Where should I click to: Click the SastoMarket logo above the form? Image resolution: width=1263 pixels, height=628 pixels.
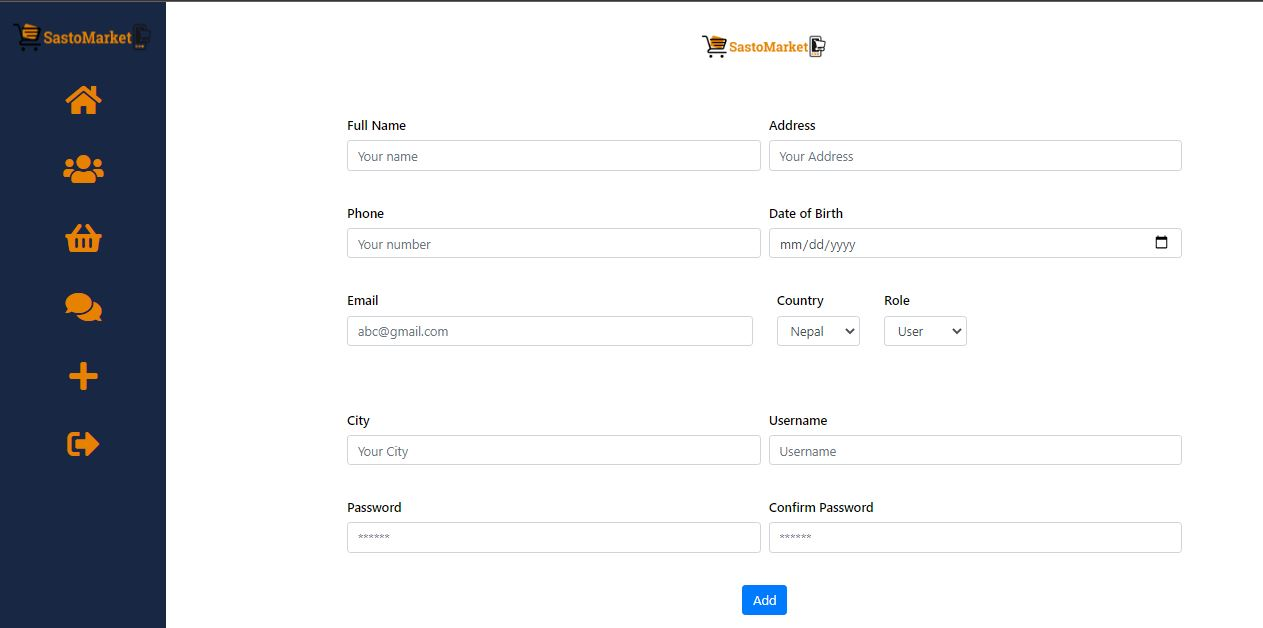click(x=764, y=46)
